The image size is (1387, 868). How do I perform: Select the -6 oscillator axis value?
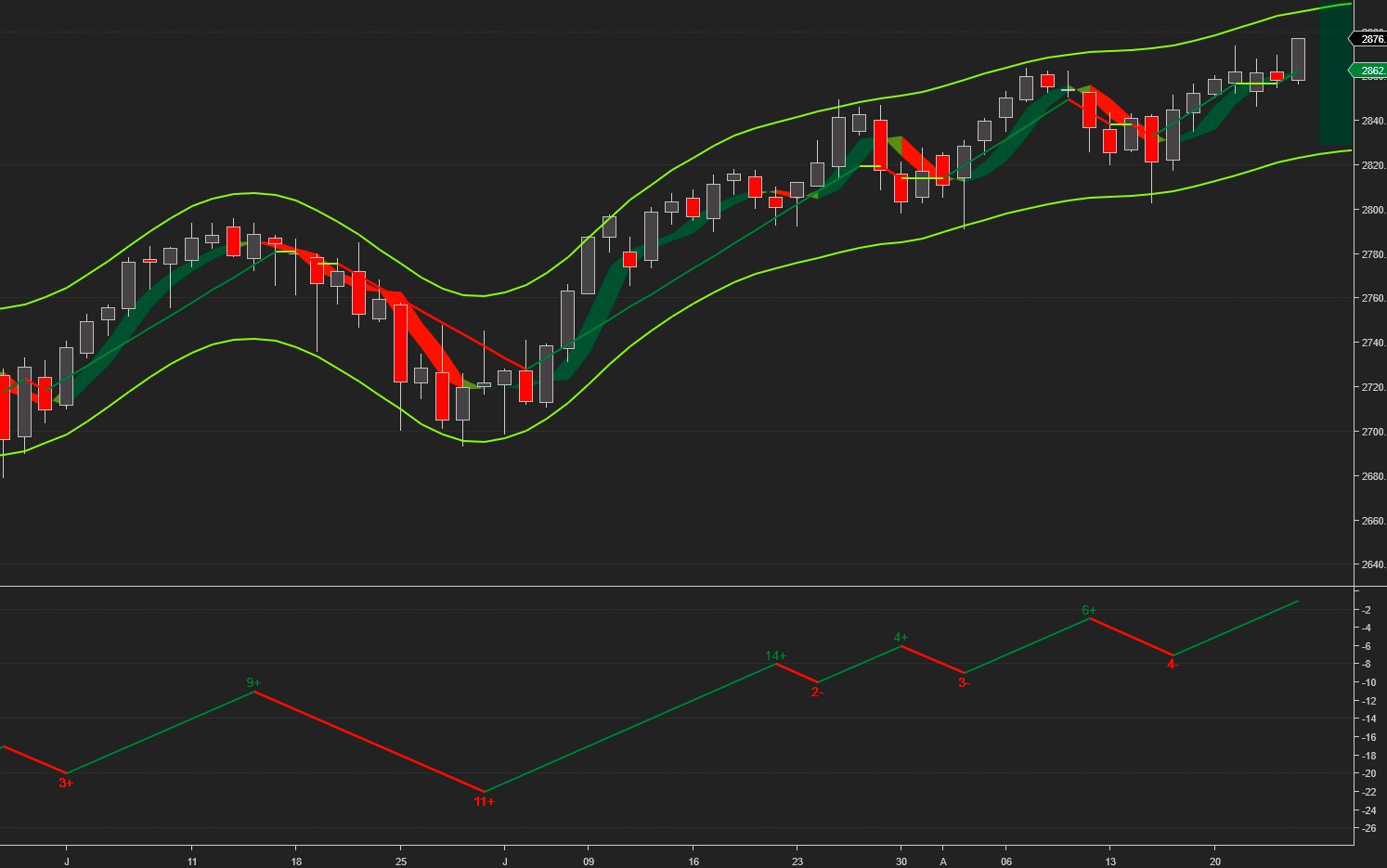click(1368, 646)
